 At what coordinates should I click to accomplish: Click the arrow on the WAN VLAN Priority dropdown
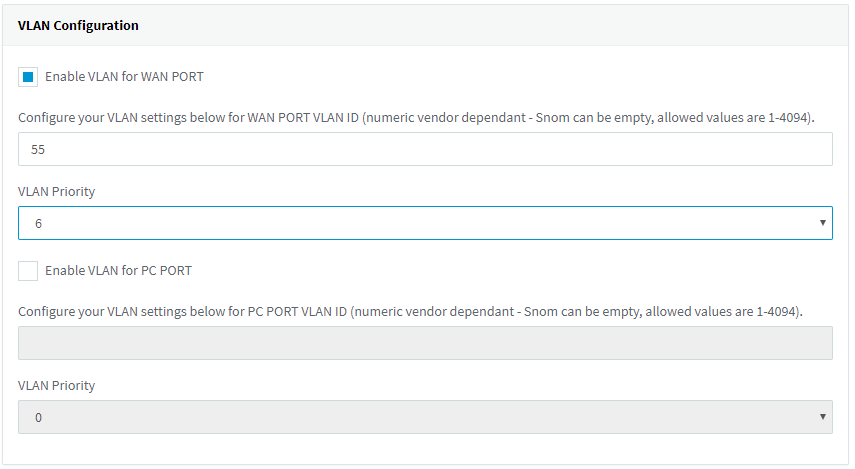point(822,223)
